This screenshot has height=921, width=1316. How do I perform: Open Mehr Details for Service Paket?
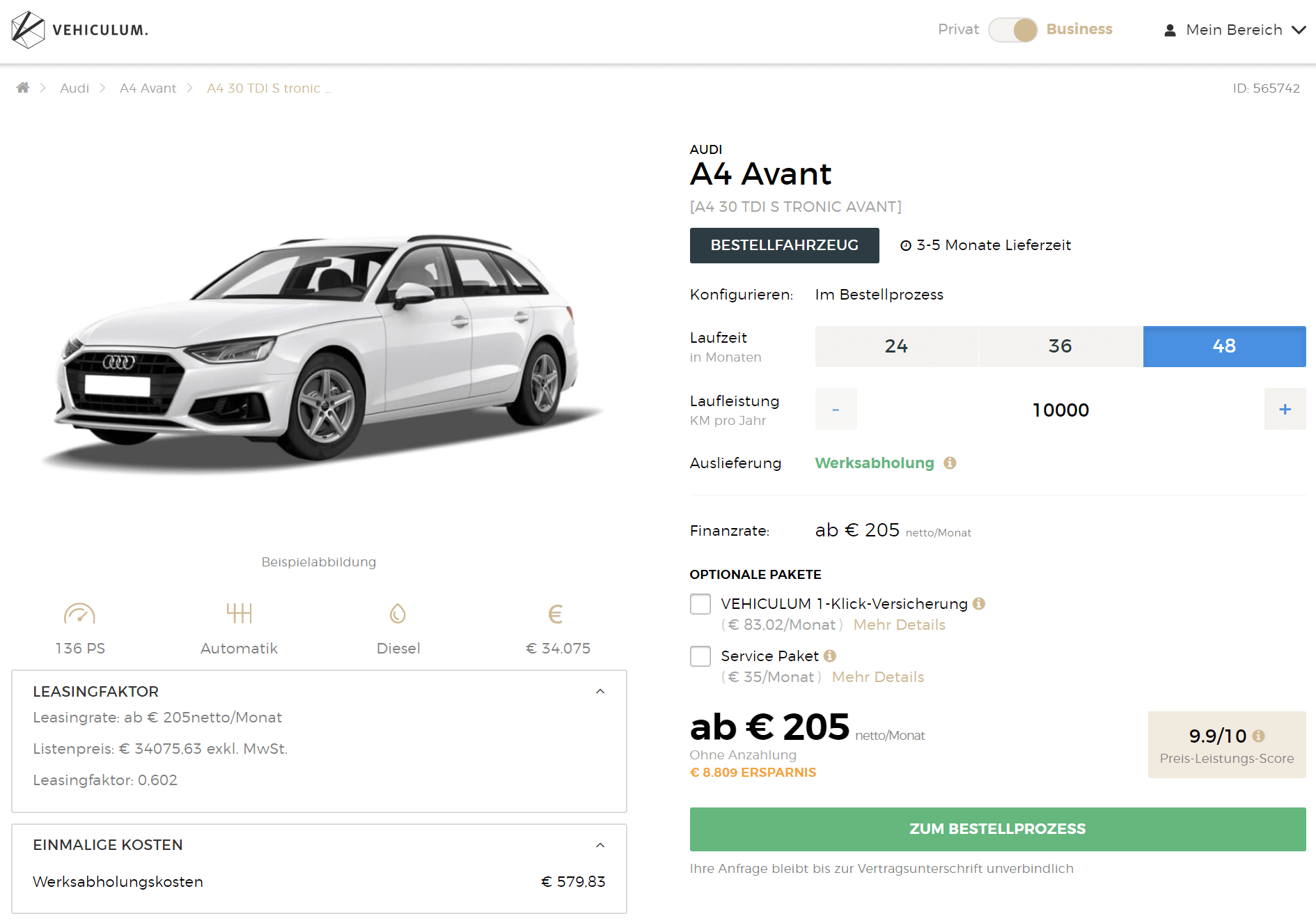point(878,677)
